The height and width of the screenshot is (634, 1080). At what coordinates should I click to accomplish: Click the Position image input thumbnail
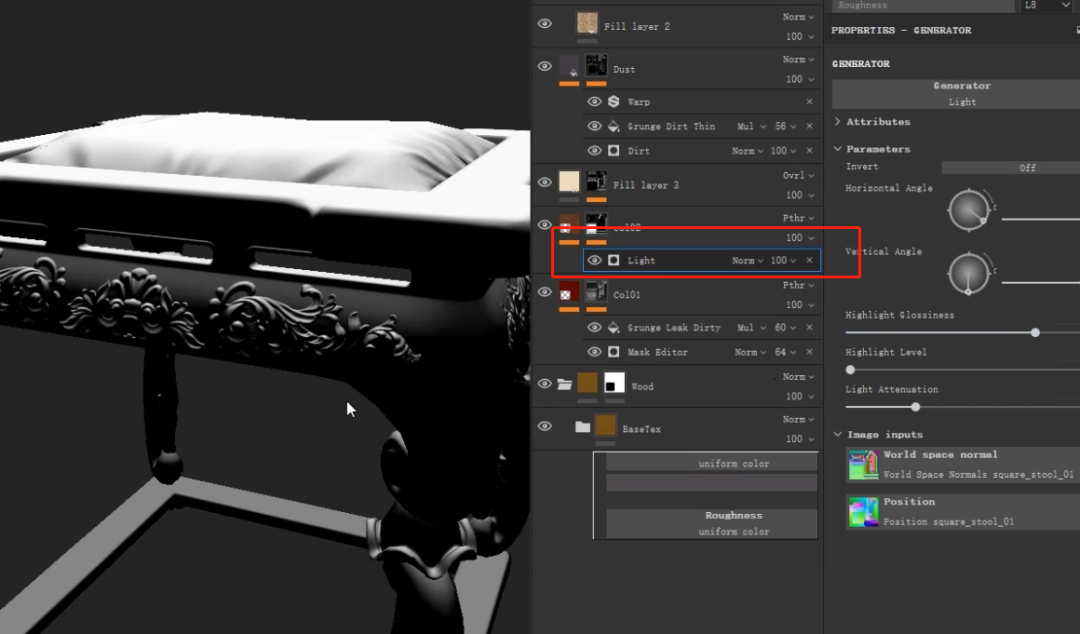point(863,512)
